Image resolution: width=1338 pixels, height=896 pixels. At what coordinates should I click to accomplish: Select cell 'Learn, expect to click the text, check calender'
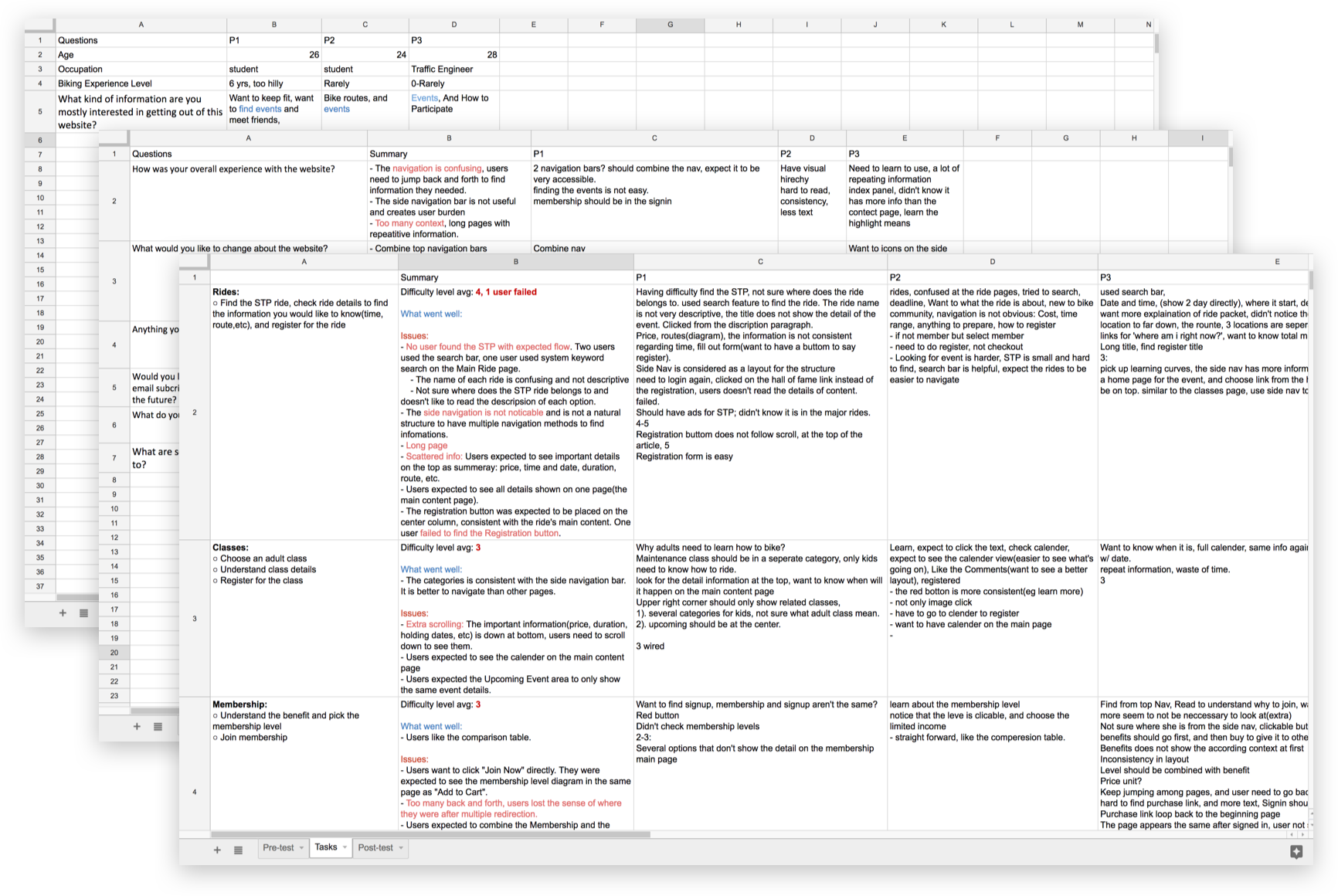993,619
